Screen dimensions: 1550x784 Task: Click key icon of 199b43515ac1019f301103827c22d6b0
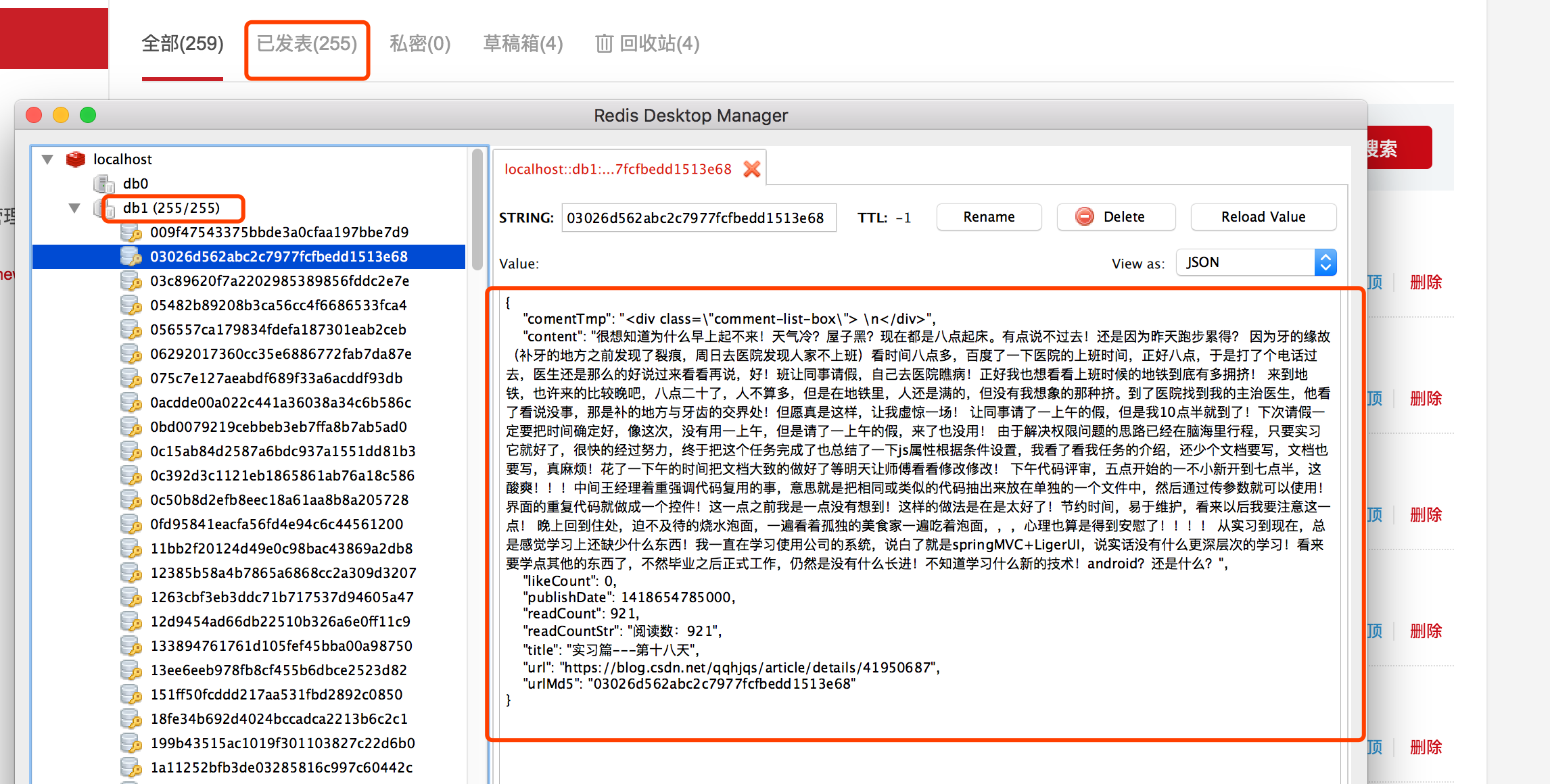pos(131,743)
